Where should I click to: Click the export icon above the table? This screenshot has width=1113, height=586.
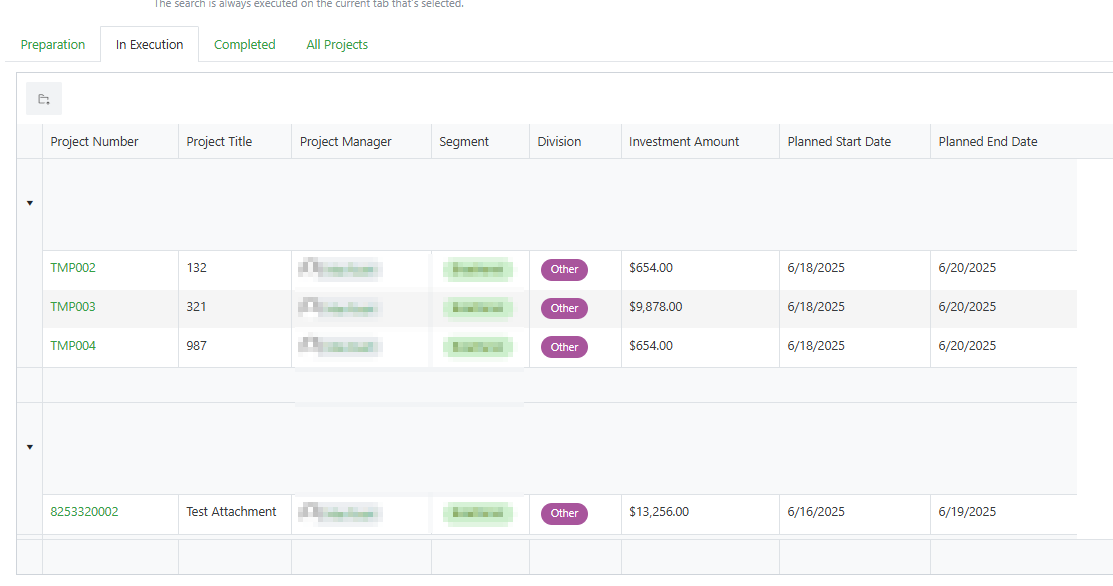pos(44,99)
